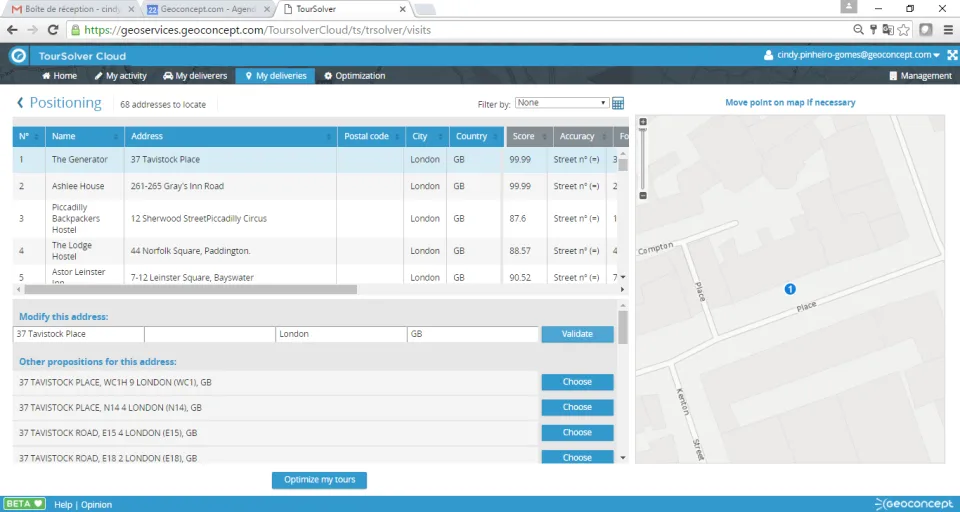Click address 261-265 Gray's Inn Road
The image size is (960, 512).
(178, 186)
